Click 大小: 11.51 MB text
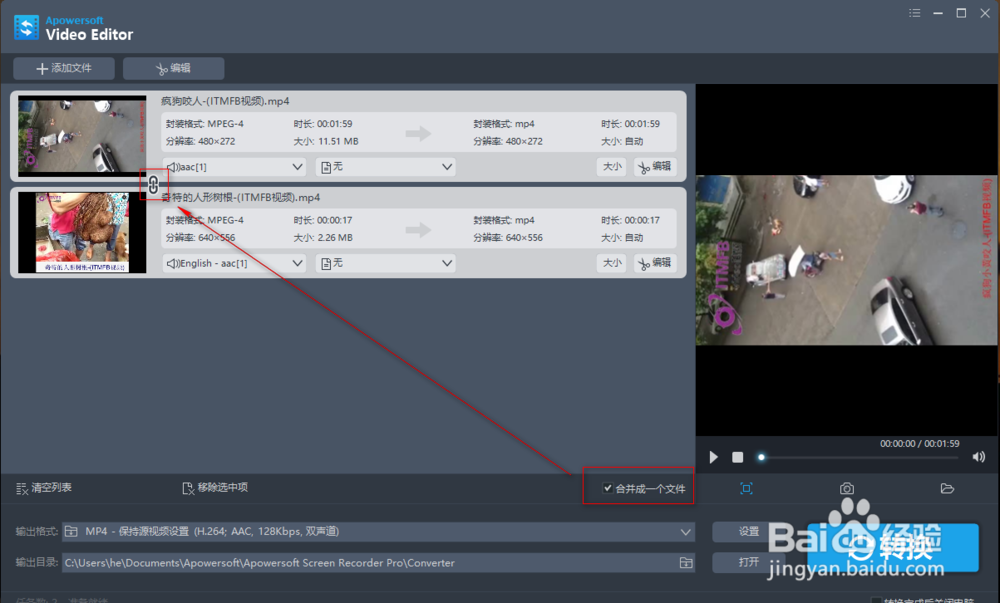The image size is (1000, 603). pos(326,142)
